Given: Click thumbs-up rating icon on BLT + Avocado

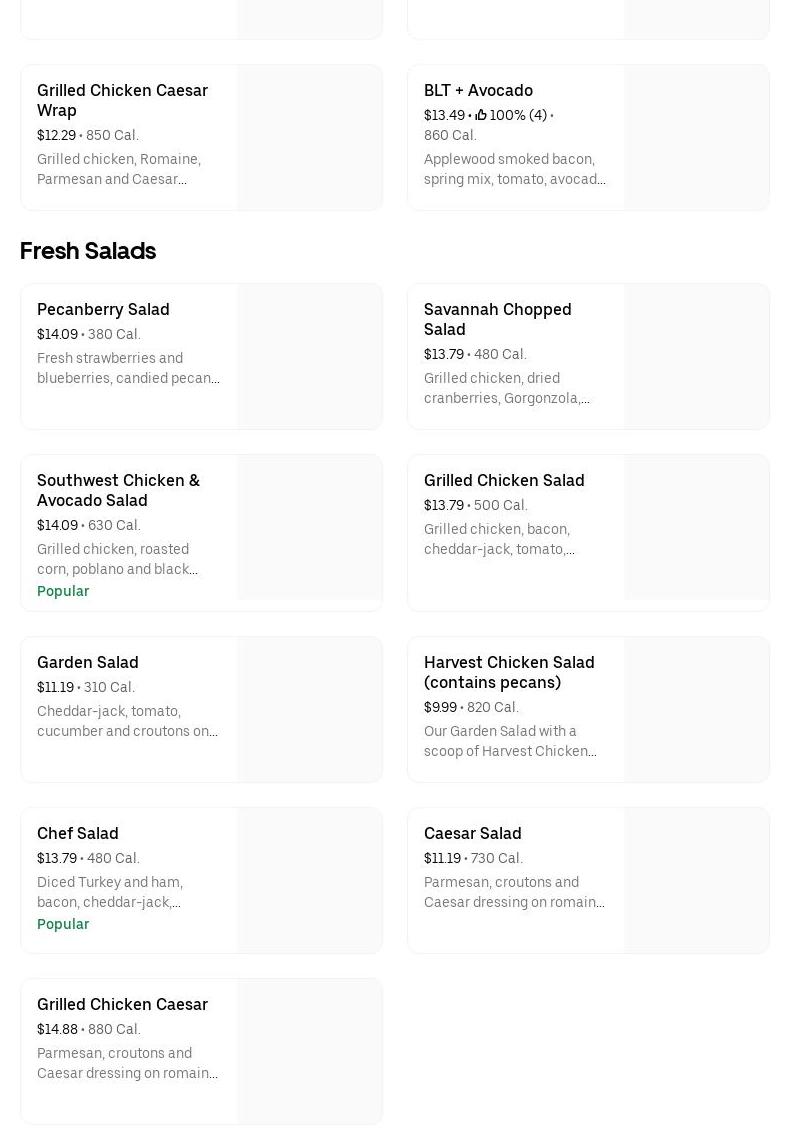Looking at the screenshot, I should coord(481,116).
